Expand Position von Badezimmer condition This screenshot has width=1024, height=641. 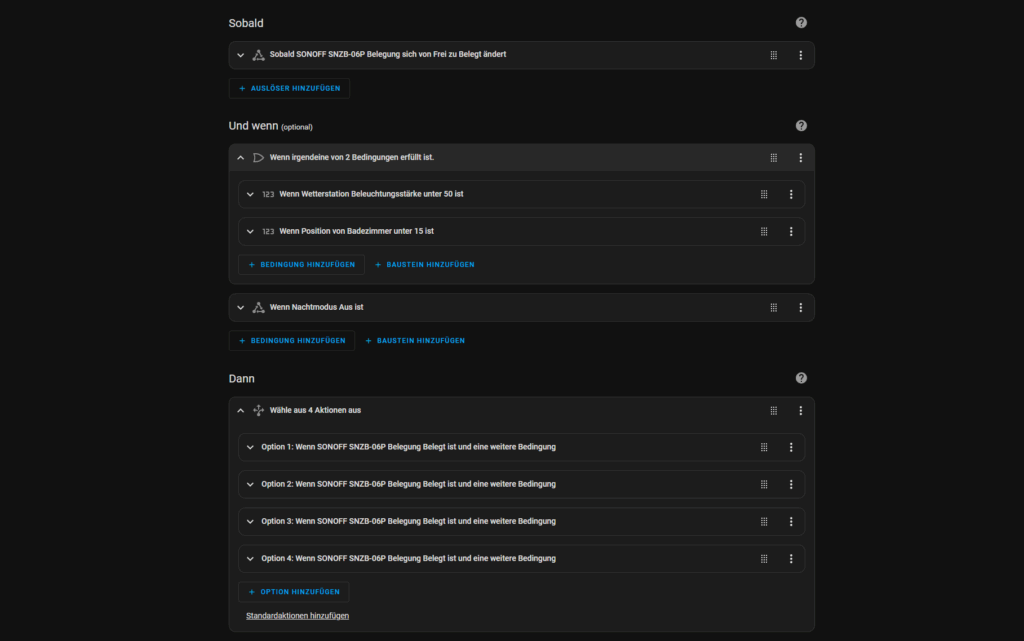coord(250,232)
